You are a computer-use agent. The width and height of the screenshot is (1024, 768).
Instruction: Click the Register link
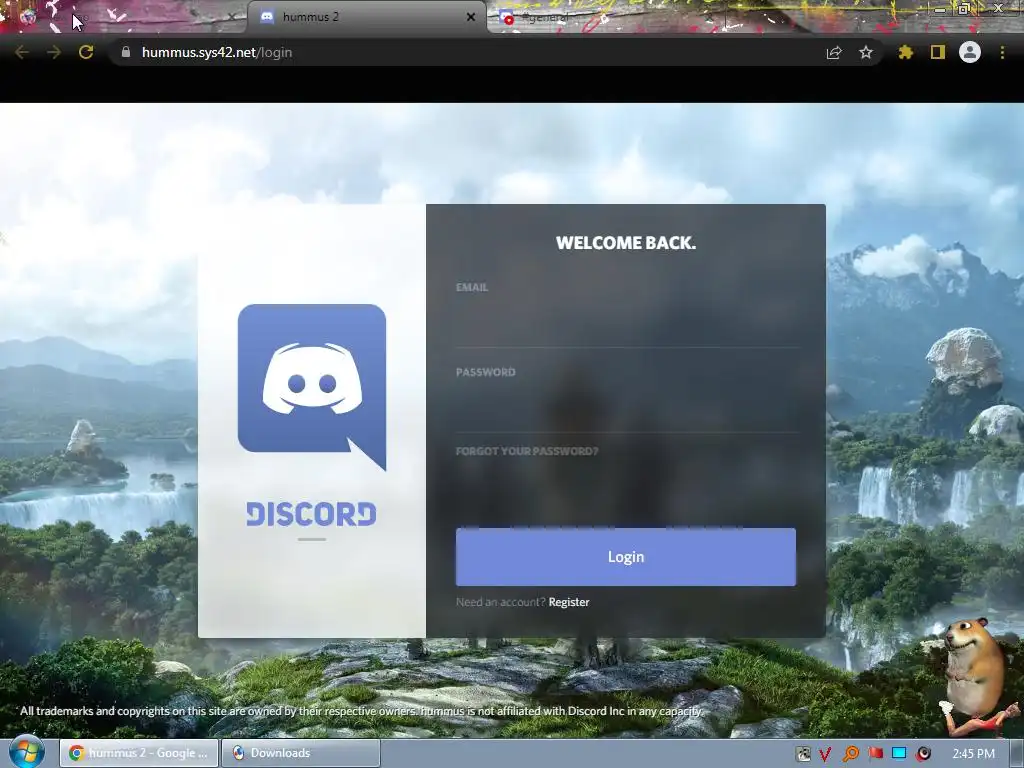click(569, 602)
